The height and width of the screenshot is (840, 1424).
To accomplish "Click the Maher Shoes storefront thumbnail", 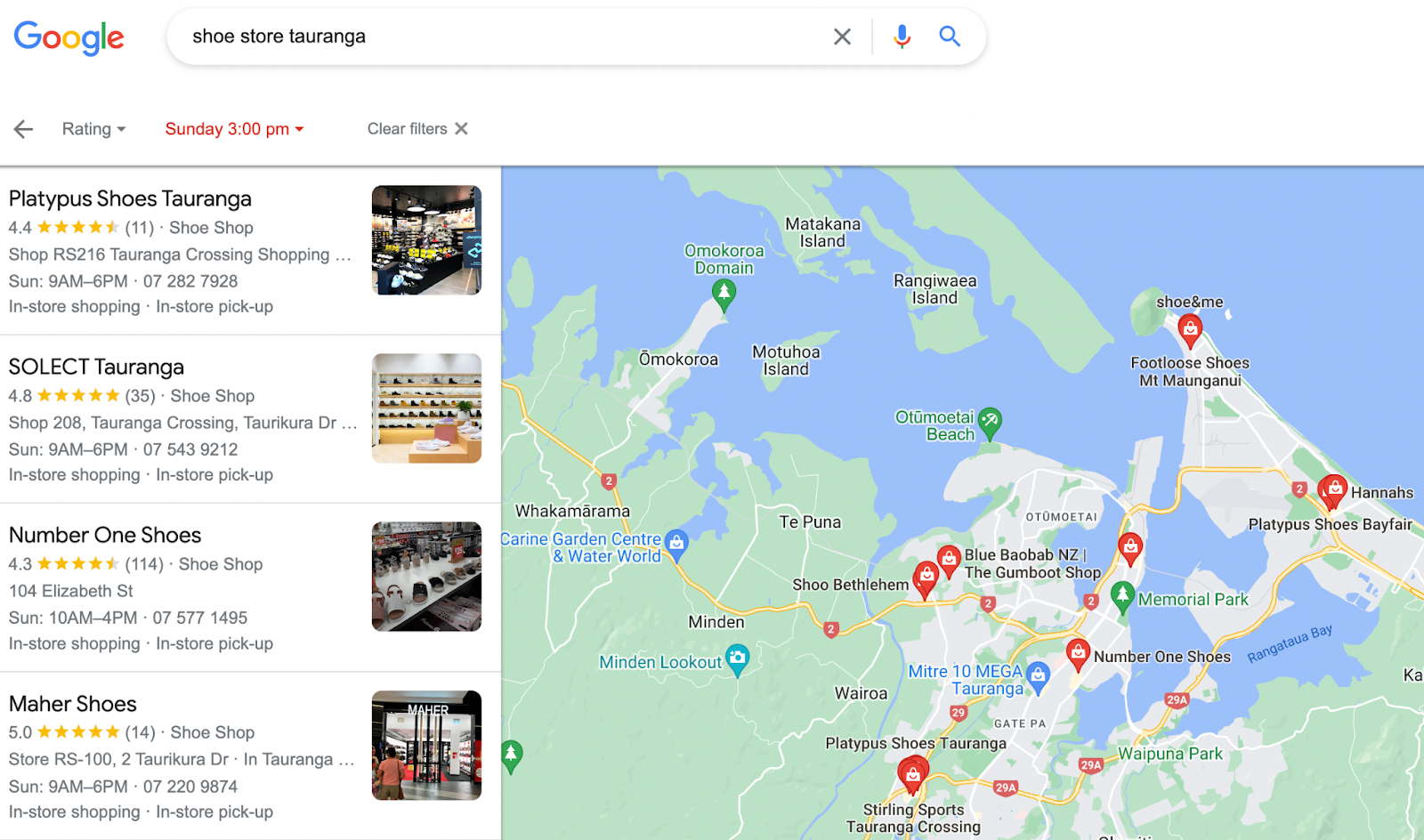I will (426, 746).
